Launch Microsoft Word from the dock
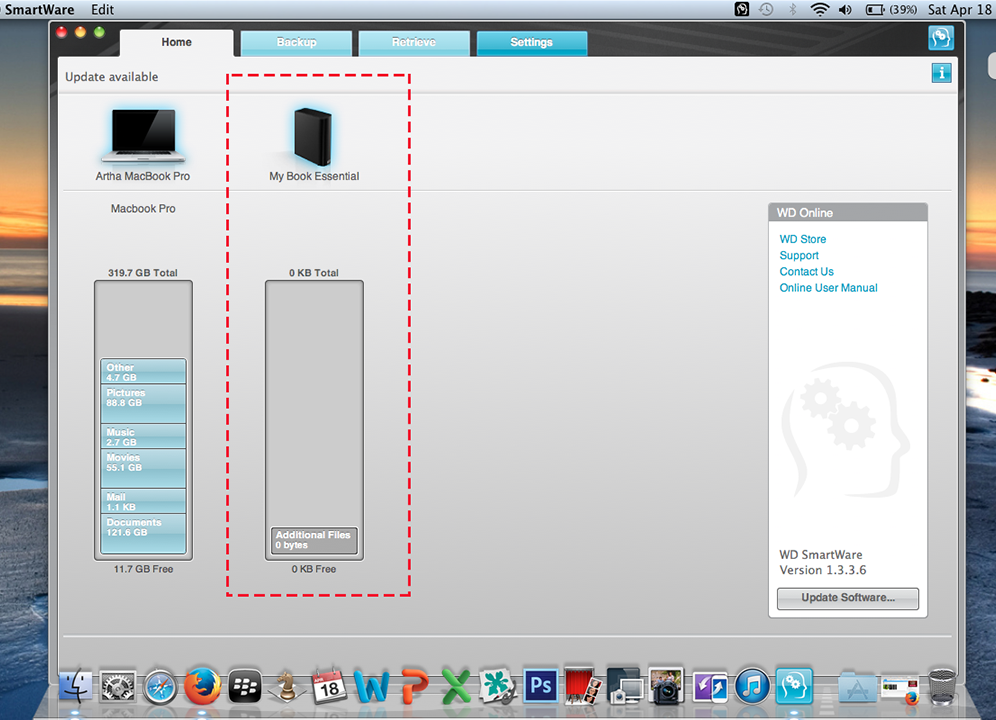Image resolution: width=996 pixels, height=720 pixels. pos(372,687)
